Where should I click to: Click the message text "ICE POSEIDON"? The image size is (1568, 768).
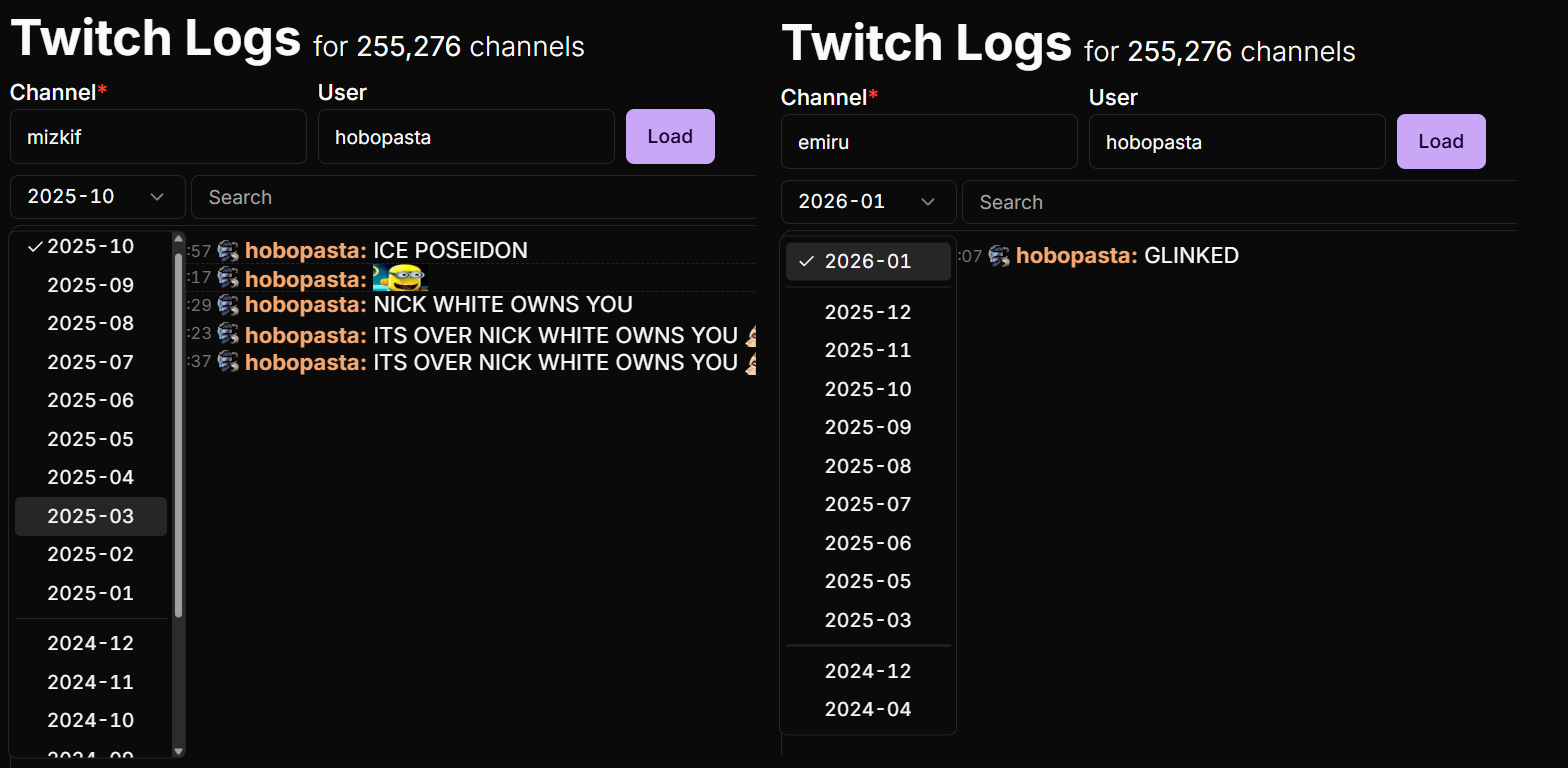[x=450, y=251]
